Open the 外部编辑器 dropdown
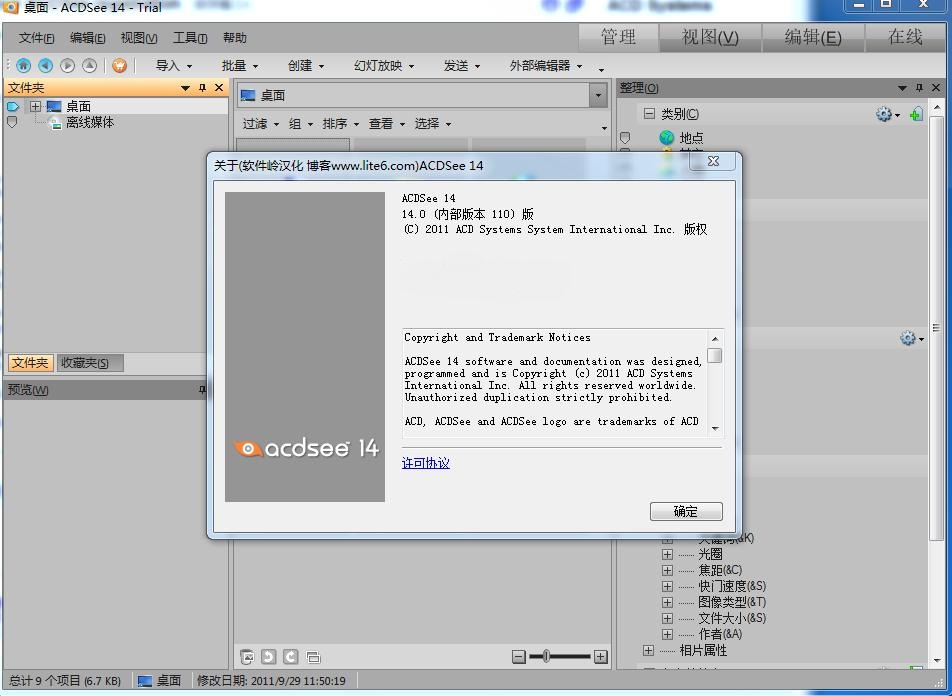 coord(546,66)
